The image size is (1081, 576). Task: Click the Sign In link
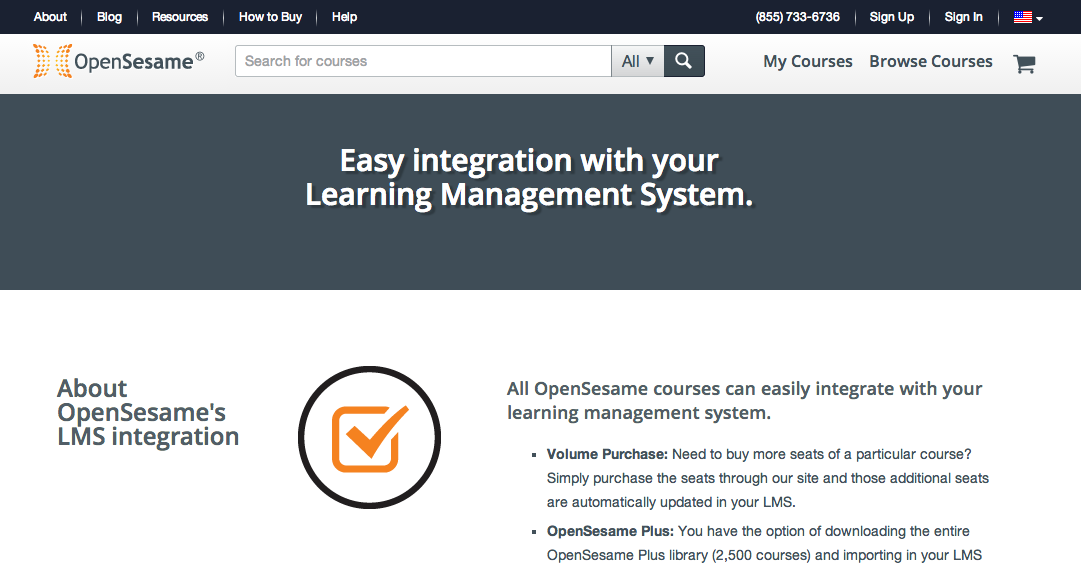963,17
